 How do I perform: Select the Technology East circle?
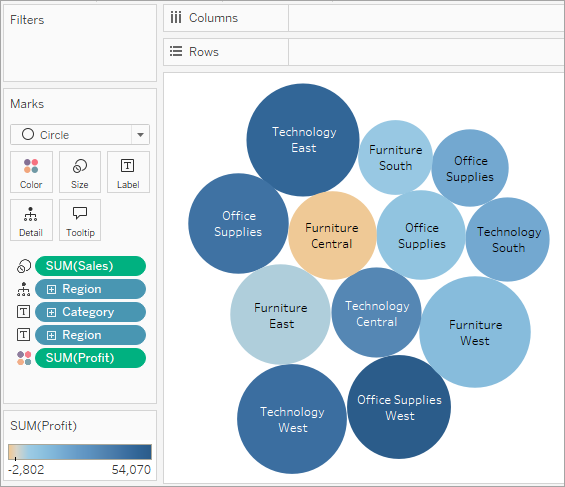pyautogui.click(x=303, y=140)
